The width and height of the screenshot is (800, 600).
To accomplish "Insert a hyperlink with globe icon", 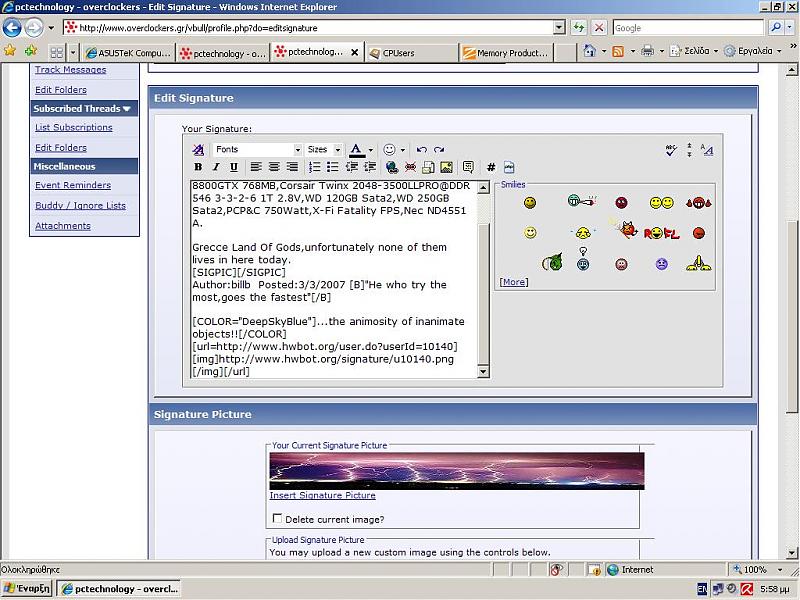I will pos(392,167).
